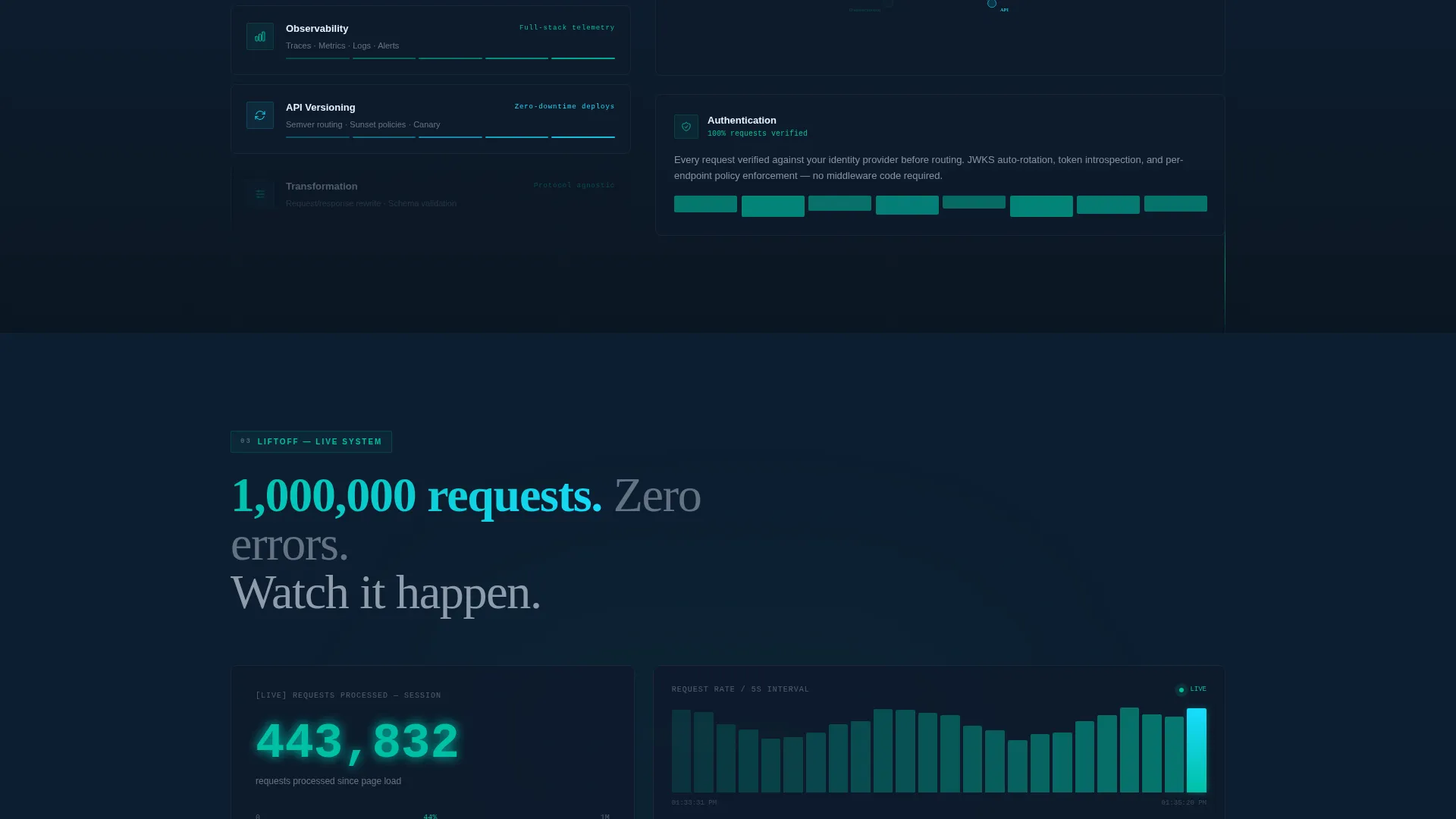Click the last Authentication verification block
This screenshot has height=819, width=1456.
1175,204
